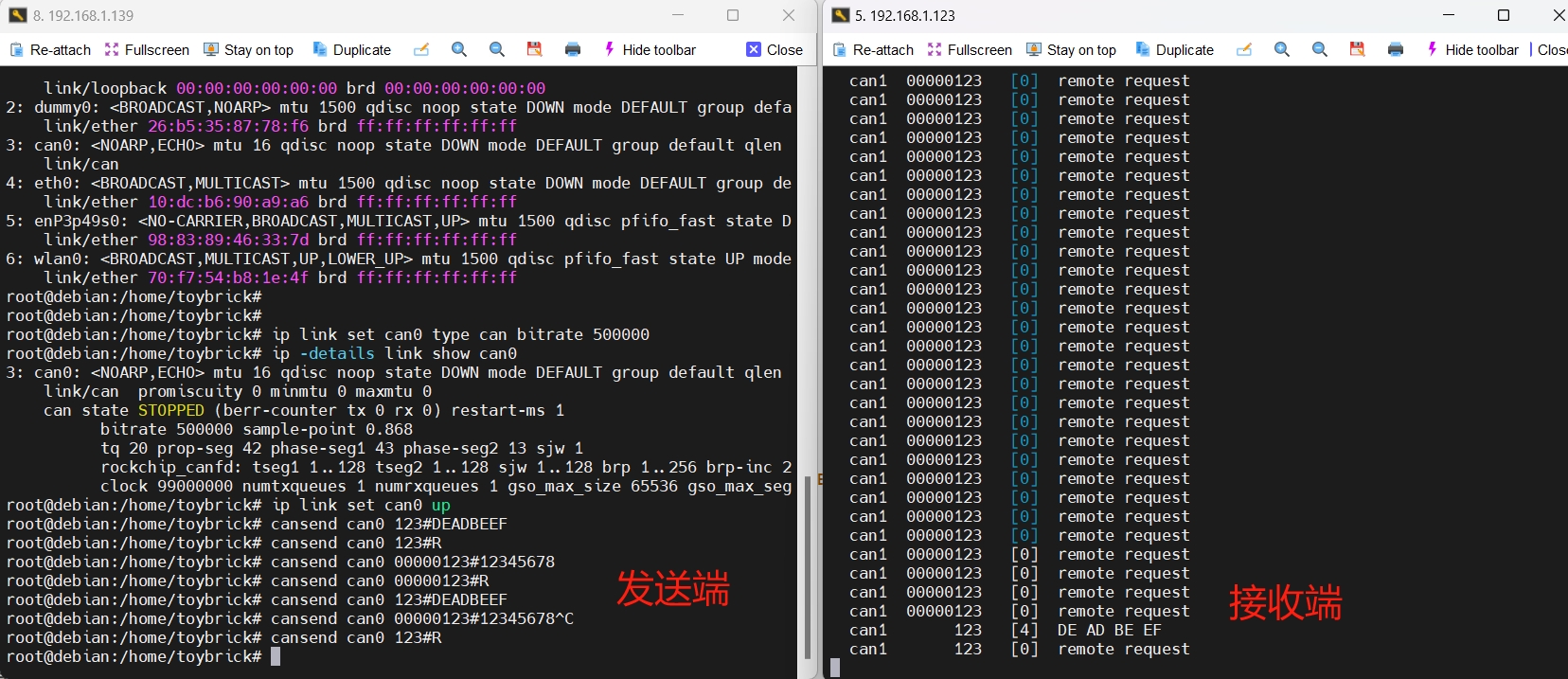Click the '4: eth0:' interface line

[x=399, y=183]
